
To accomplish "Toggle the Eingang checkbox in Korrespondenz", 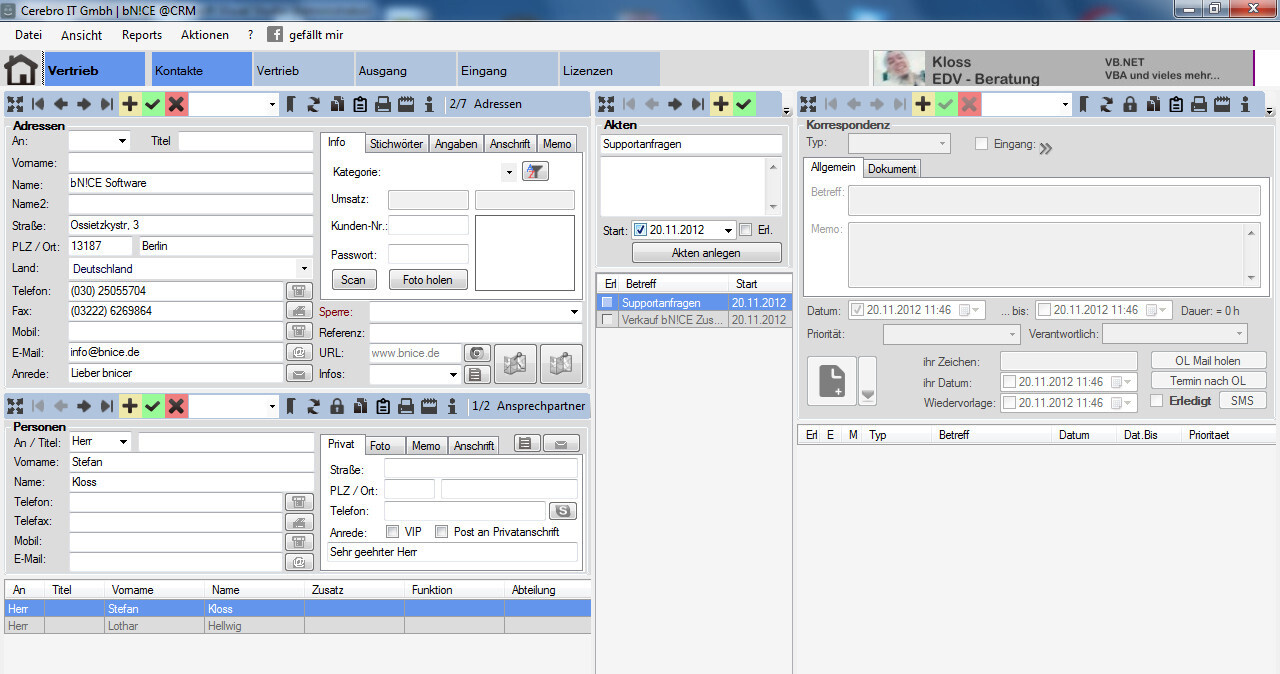I will point(981,144).
